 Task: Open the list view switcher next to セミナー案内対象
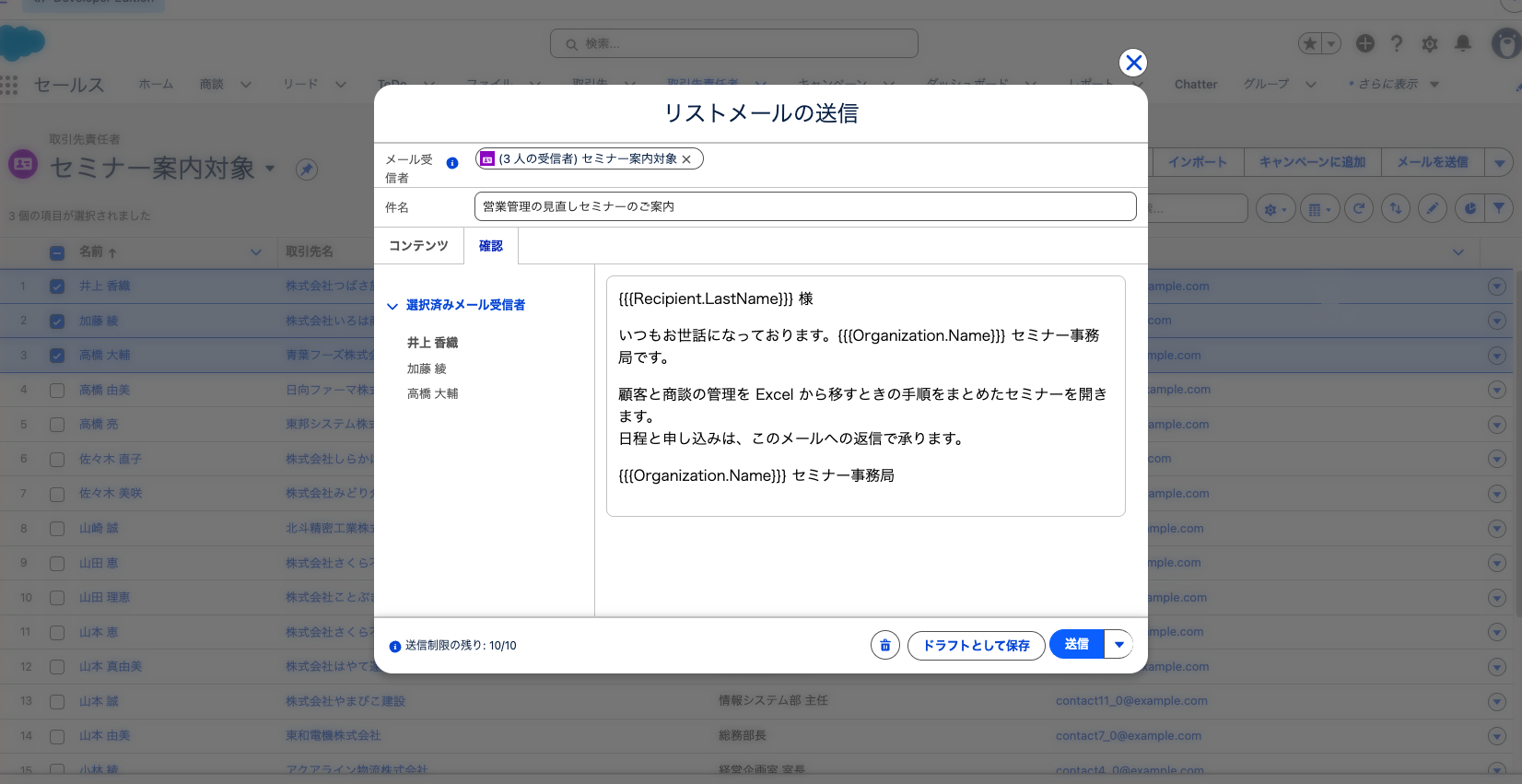[x=270, y=169]
